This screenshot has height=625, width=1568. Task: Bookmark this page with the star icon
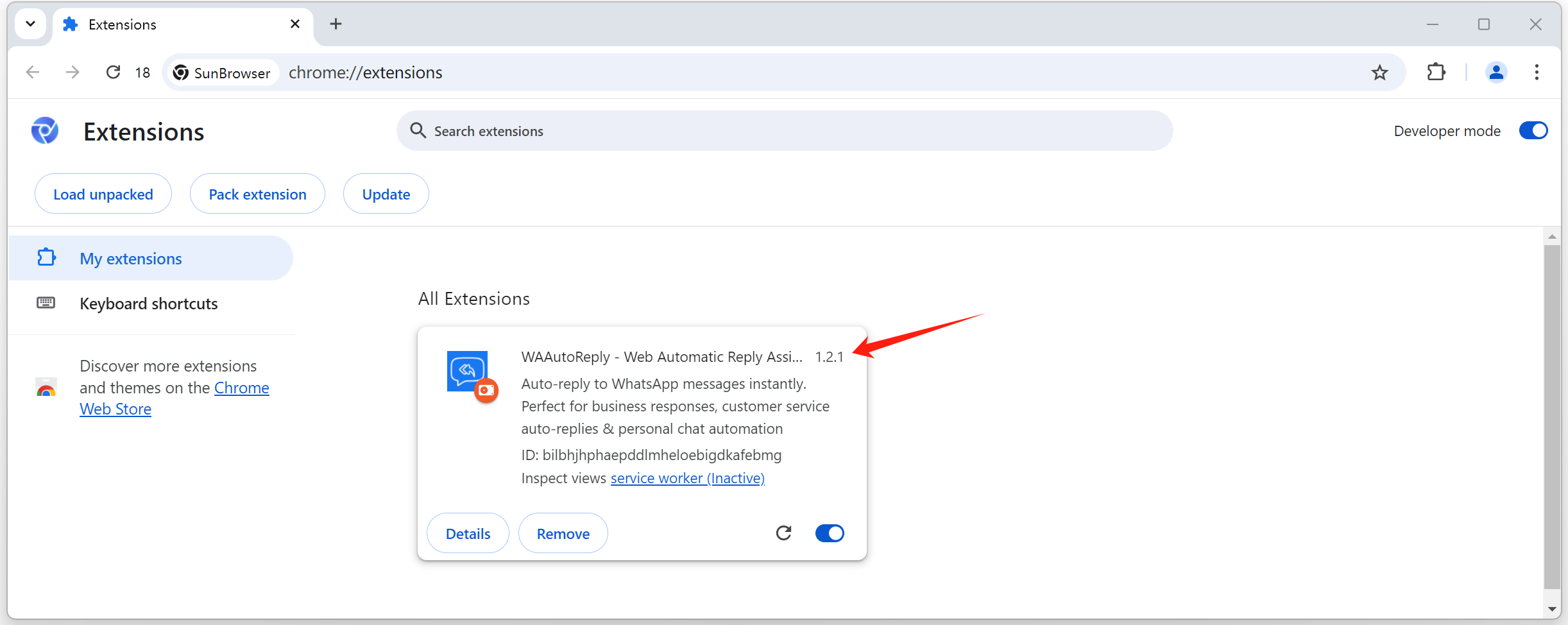tap(1379, 73)
